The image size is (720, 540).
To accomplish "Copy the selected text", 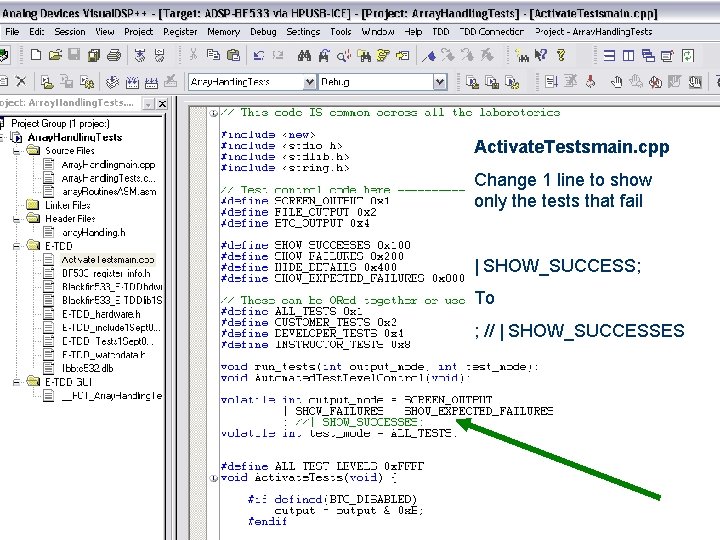I will click(213, 56).
